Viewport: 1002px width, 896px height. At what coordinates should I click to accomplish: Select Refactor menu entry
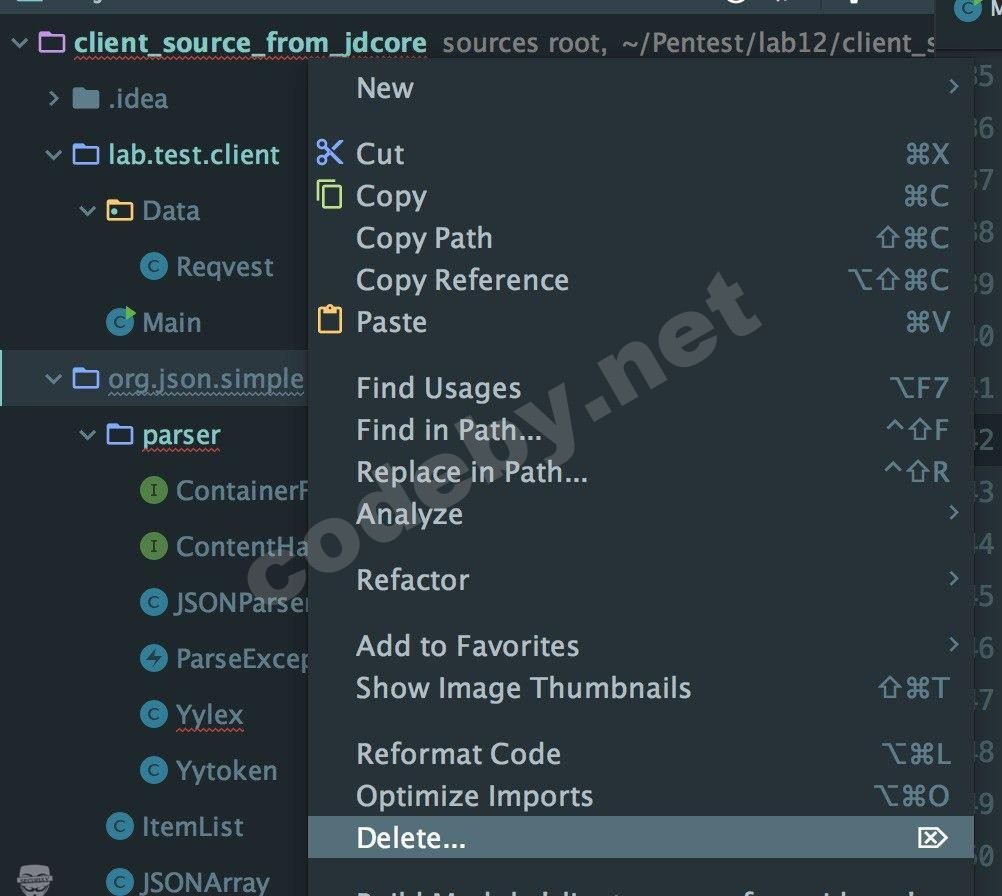641,580
